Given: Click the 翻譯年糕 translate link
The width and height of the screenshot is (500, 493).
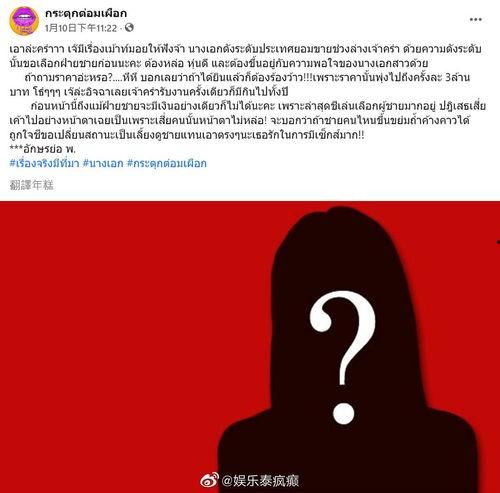Looking at the screenshot, I should click(x=31, y=185).
